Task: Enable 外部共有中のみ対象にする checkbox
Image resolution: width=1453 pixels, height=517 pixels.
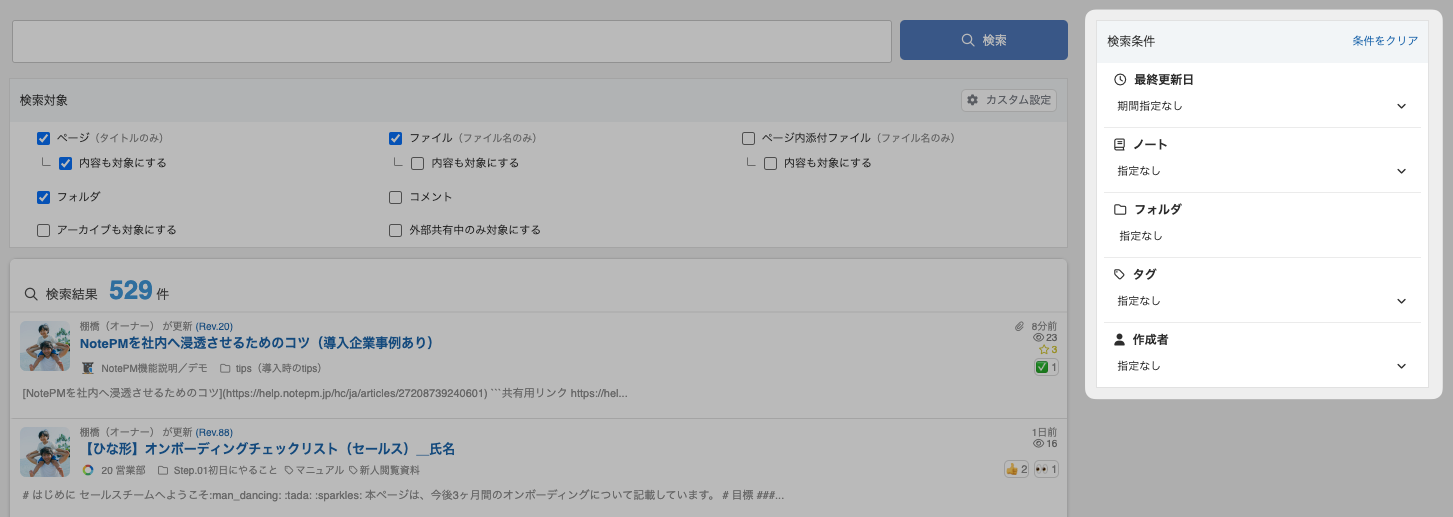Action: 395,230
